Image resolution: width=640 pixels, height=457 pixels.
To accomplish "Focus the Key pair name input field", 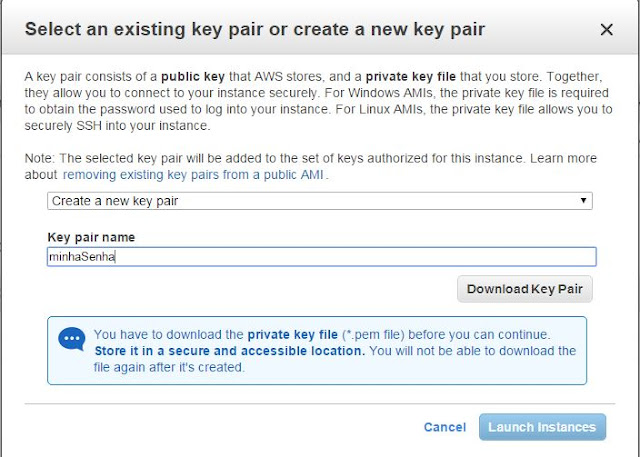I will tap(320, 256).
